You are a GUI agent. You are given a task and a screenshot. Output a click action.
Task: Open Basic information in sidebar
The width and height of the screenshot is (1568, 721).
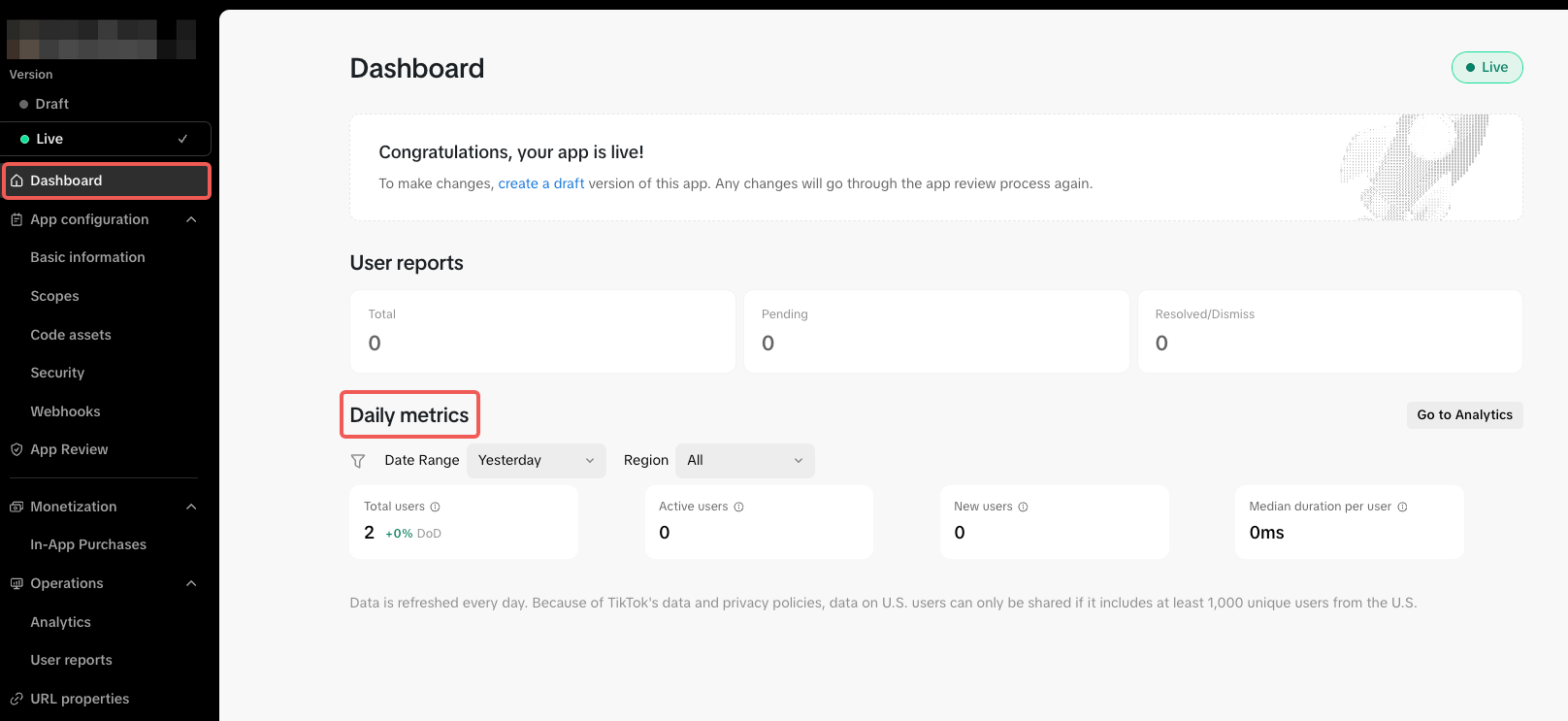click(87, 257)
